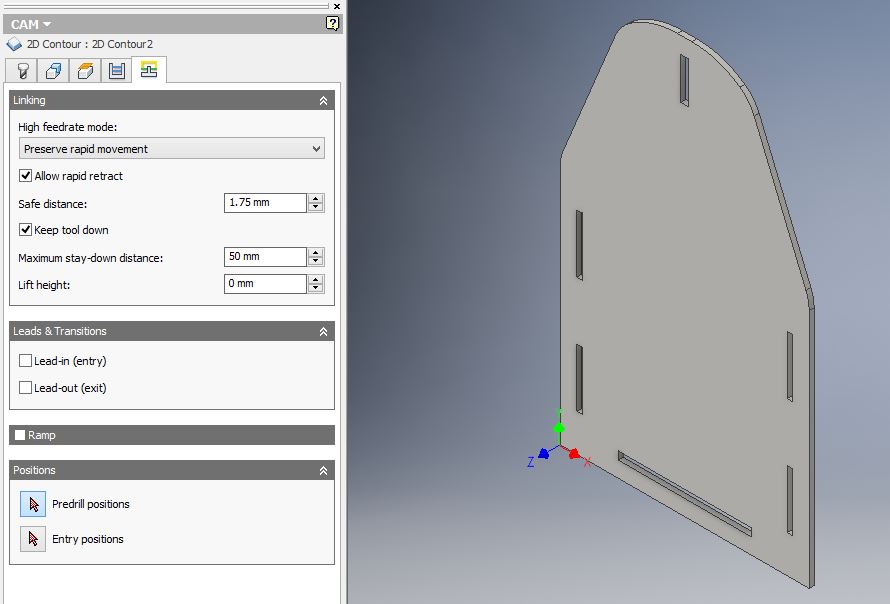Enable Lead-out (exit) checkbox

pos(26,388)
